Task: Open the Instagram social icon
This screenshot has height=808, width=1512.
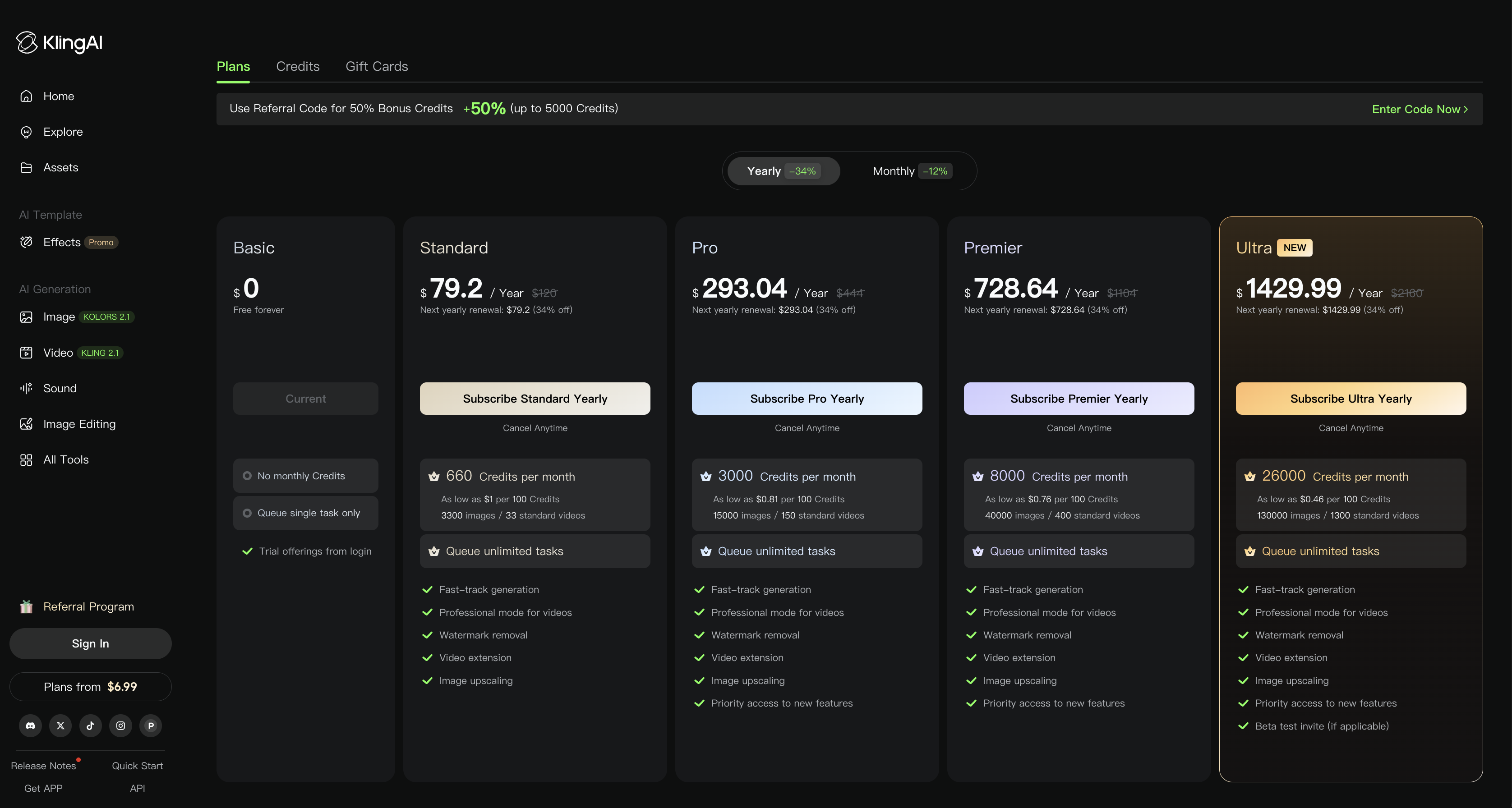Action: click(x=120, y=726)
